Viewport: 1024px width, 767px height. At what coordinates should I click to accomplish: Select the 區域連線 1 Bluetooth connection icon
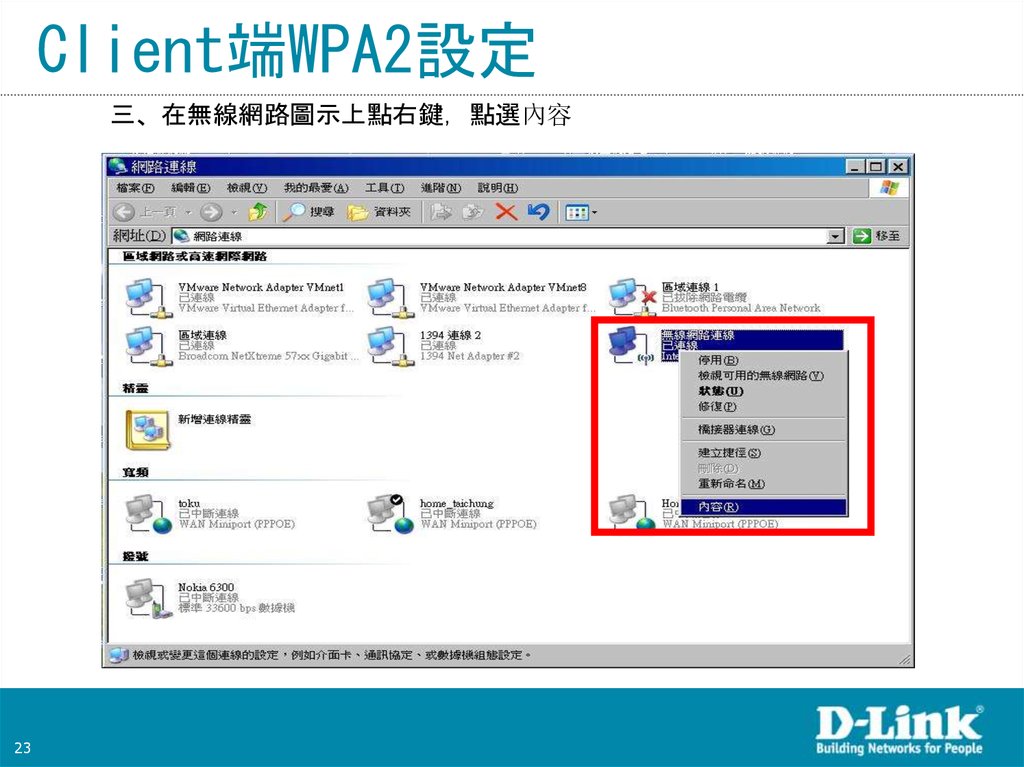click(632, 297)
